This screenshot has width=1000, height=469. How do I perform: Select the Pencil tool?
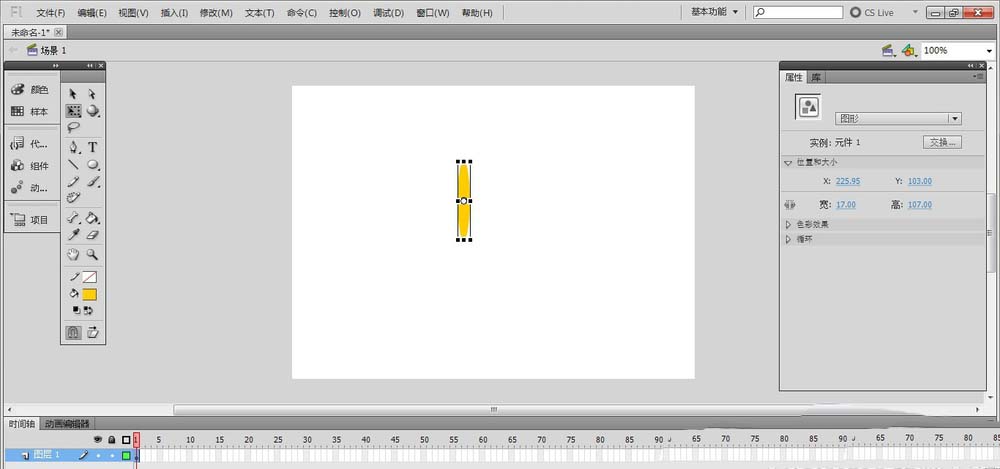(73, 182)
